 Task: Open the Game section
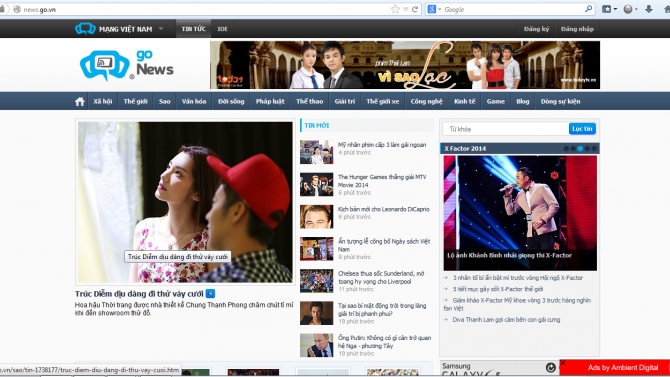(x=496, y=101)
